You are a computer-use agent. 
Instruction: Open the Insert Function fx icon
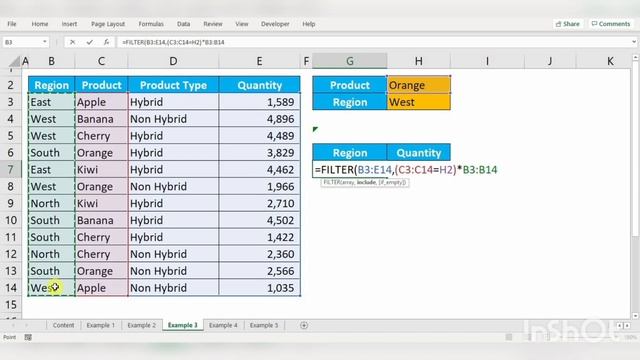point(106,42)
